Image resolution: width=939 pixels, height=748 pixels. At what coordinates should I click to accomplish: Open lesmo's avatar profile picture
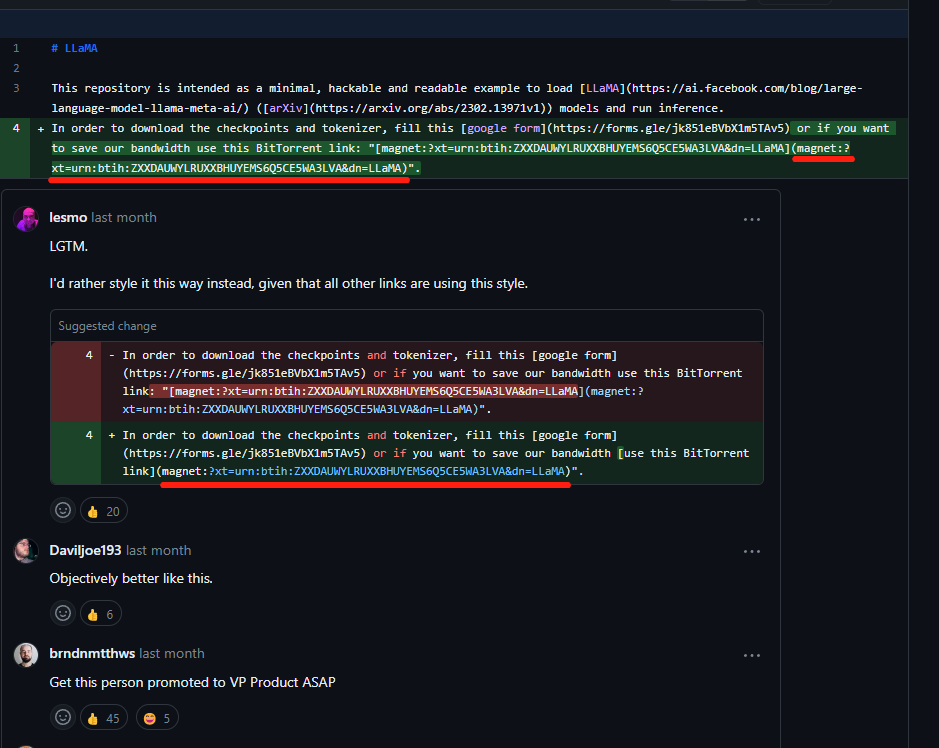[26, 219]
